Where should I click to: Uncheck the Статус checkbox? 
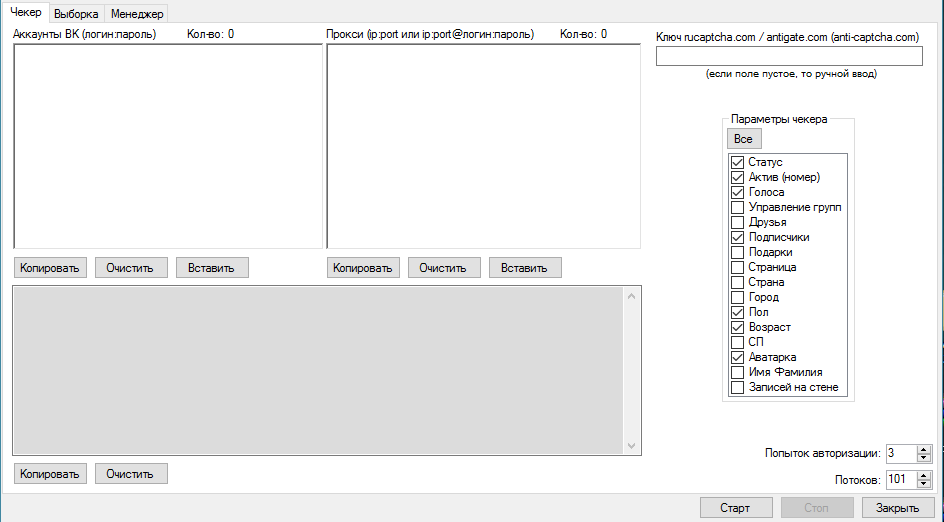[738, 162]
